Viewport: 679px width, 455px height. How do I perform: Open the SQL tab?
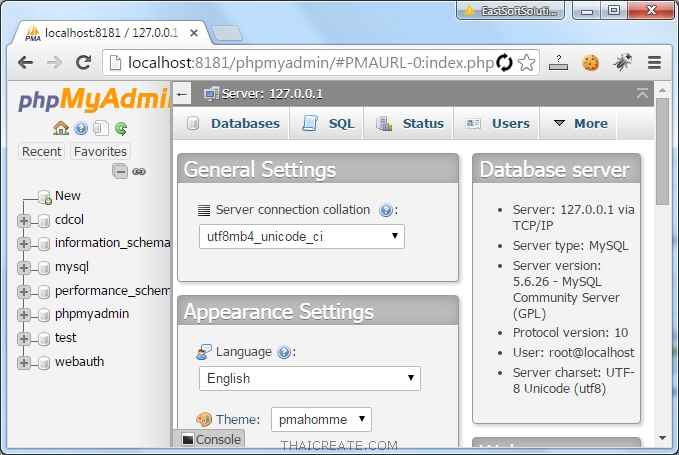point(327,124)
